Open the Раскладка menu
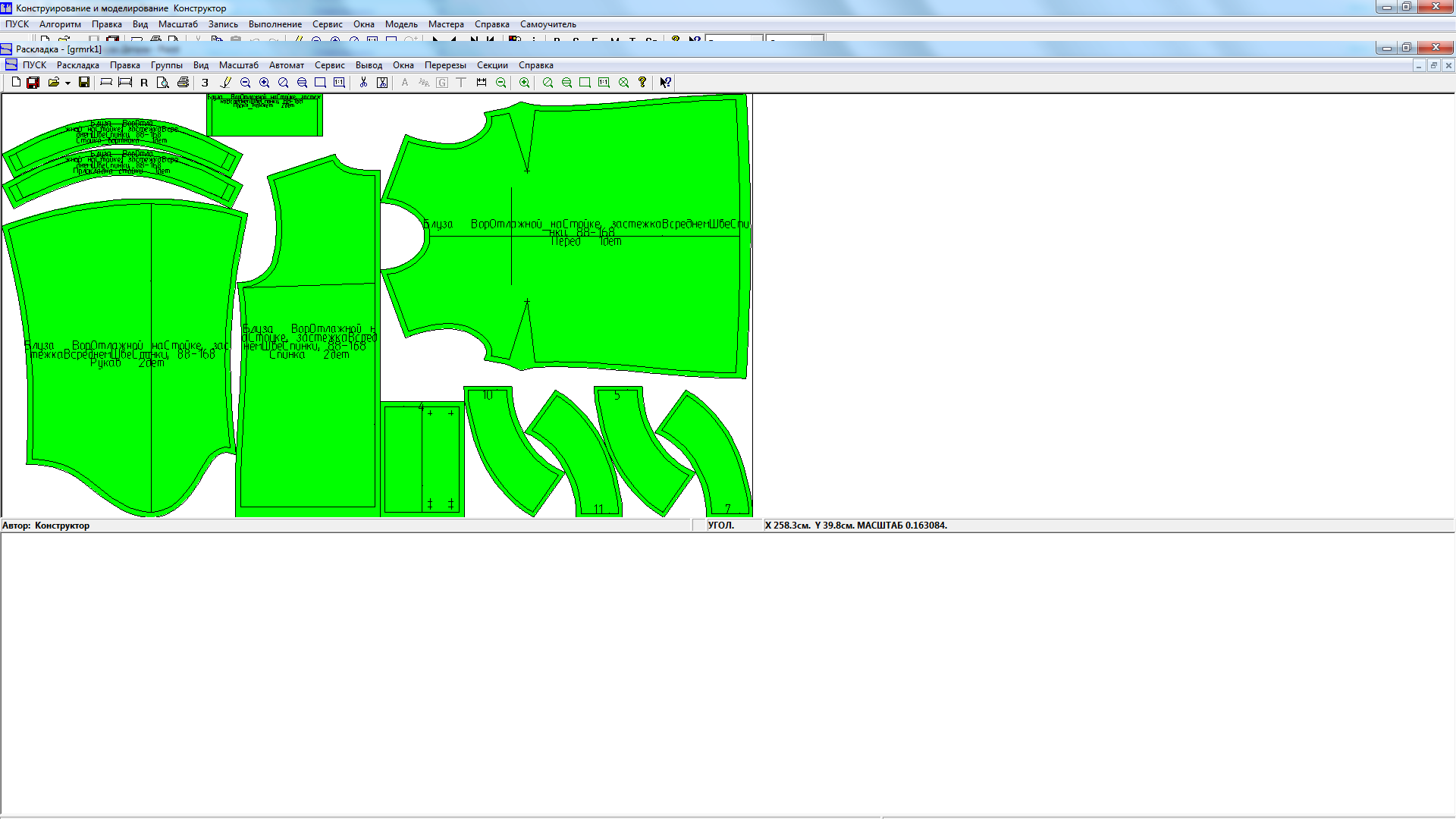The image size is (1456, 819). (78, 65)
